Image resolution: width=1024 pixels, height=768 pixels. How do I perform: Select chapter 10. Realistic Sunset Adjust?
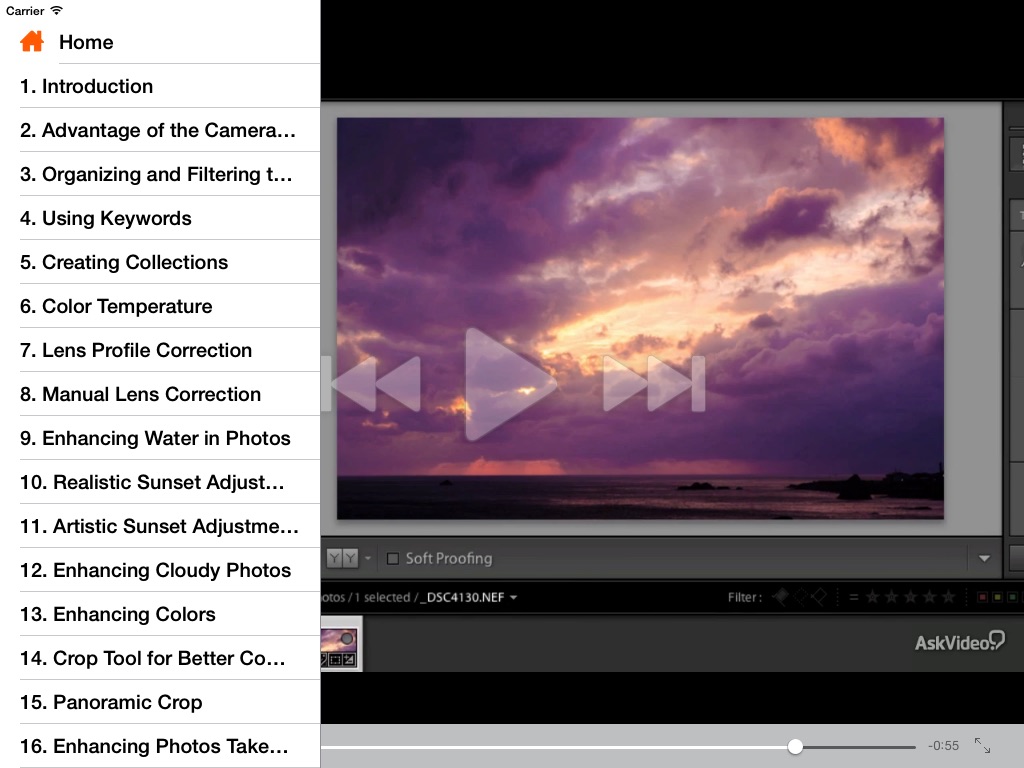160,482
